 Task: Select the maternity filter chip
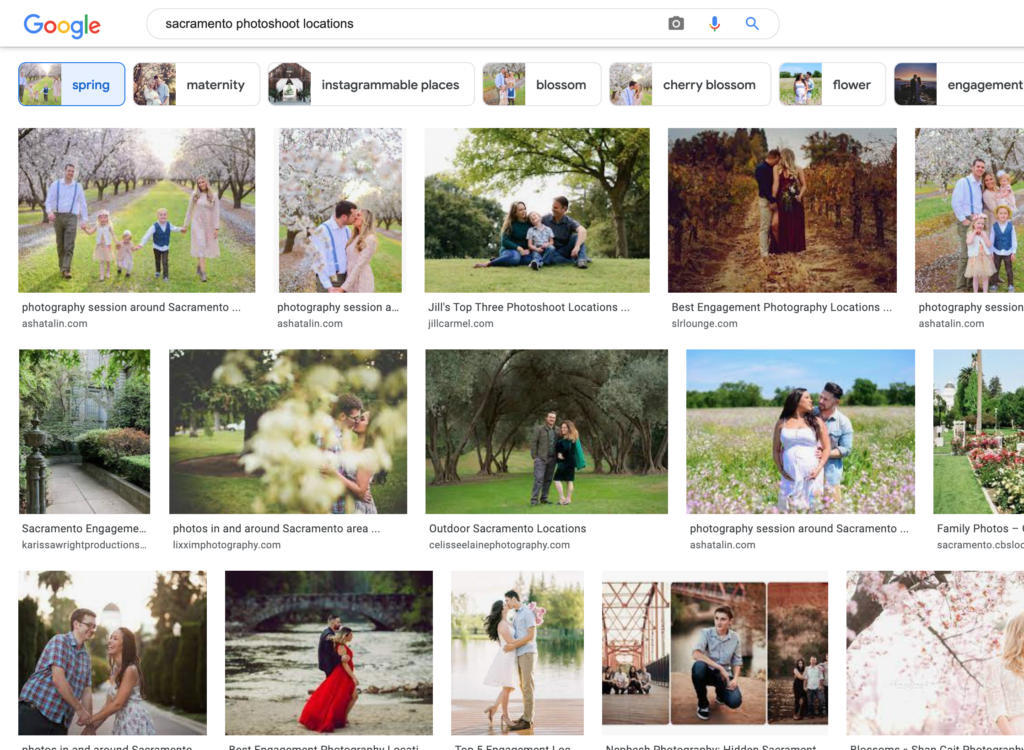196,84
